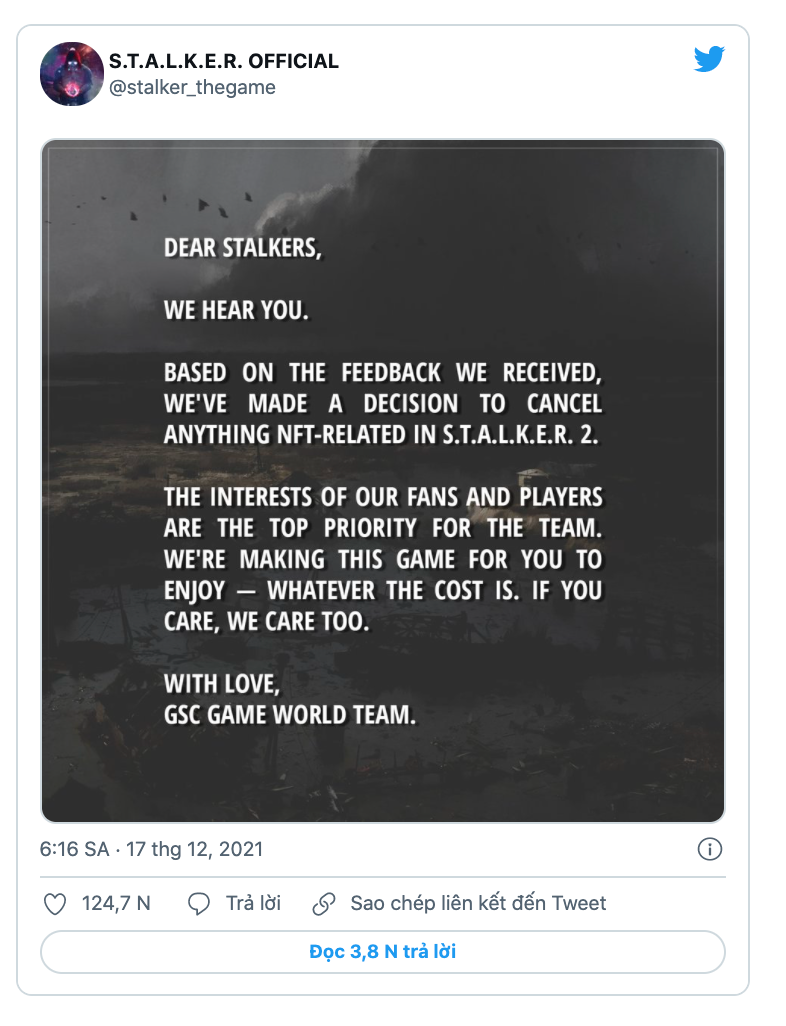The height and width of the screenshot is (1026, 786).
Task: Click the DEAR STALKERS heading in image
Action: click(243, 249)
